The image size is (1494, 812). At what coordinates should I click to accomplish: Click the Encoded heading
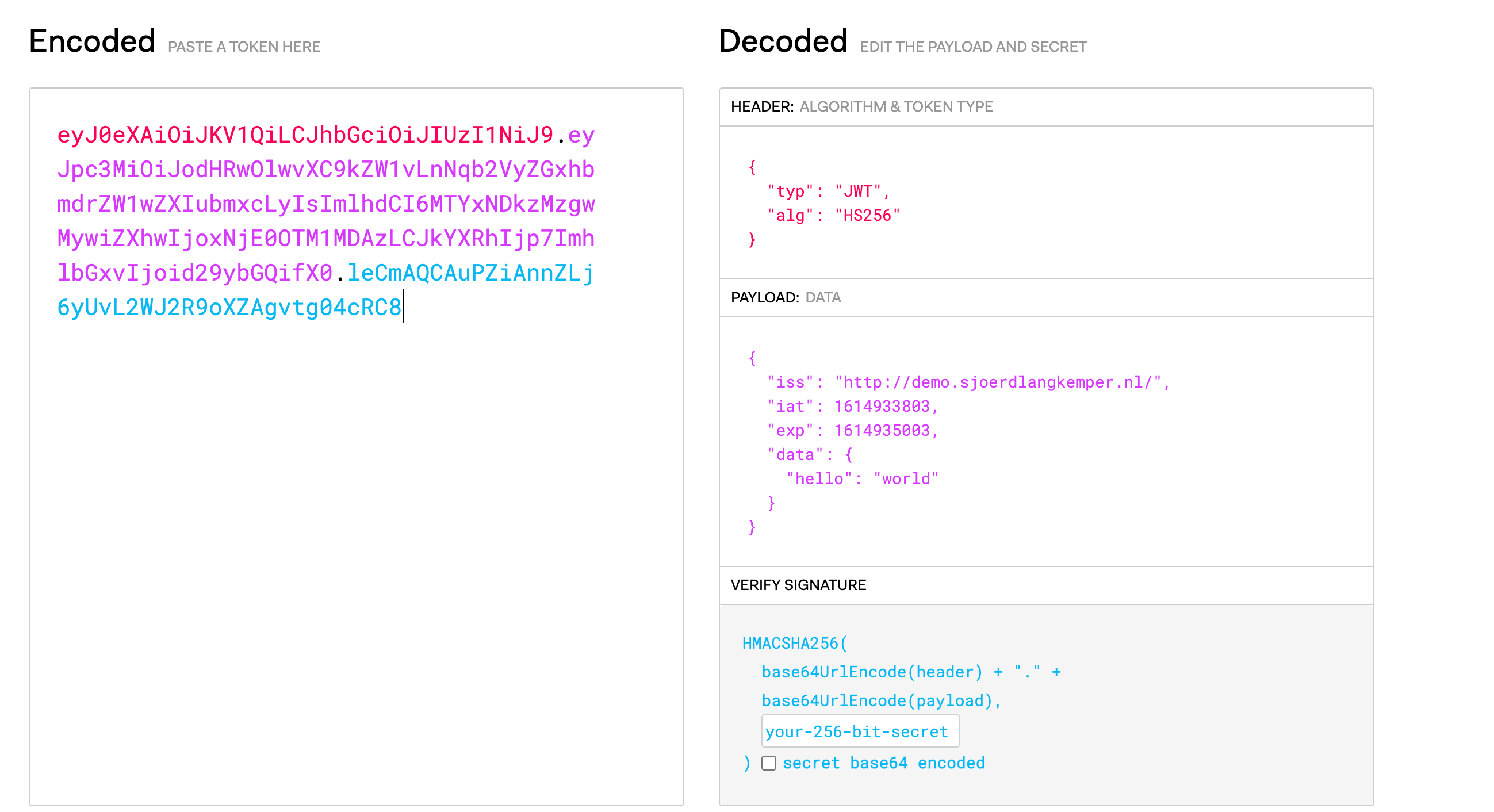(x=92, y=42)
